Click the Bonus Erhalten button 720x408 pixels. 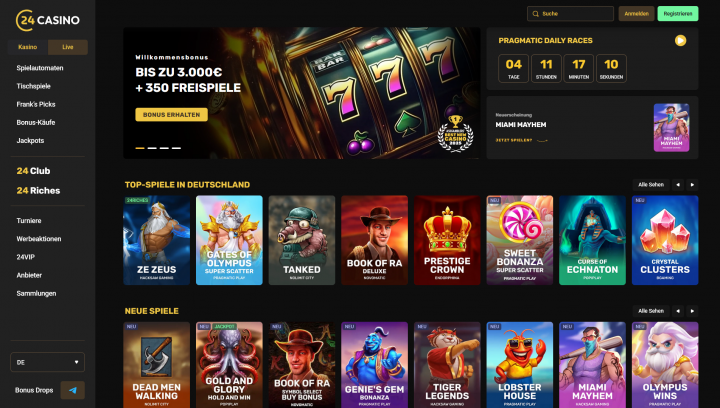pyautogui.click(x=171, y=114)
